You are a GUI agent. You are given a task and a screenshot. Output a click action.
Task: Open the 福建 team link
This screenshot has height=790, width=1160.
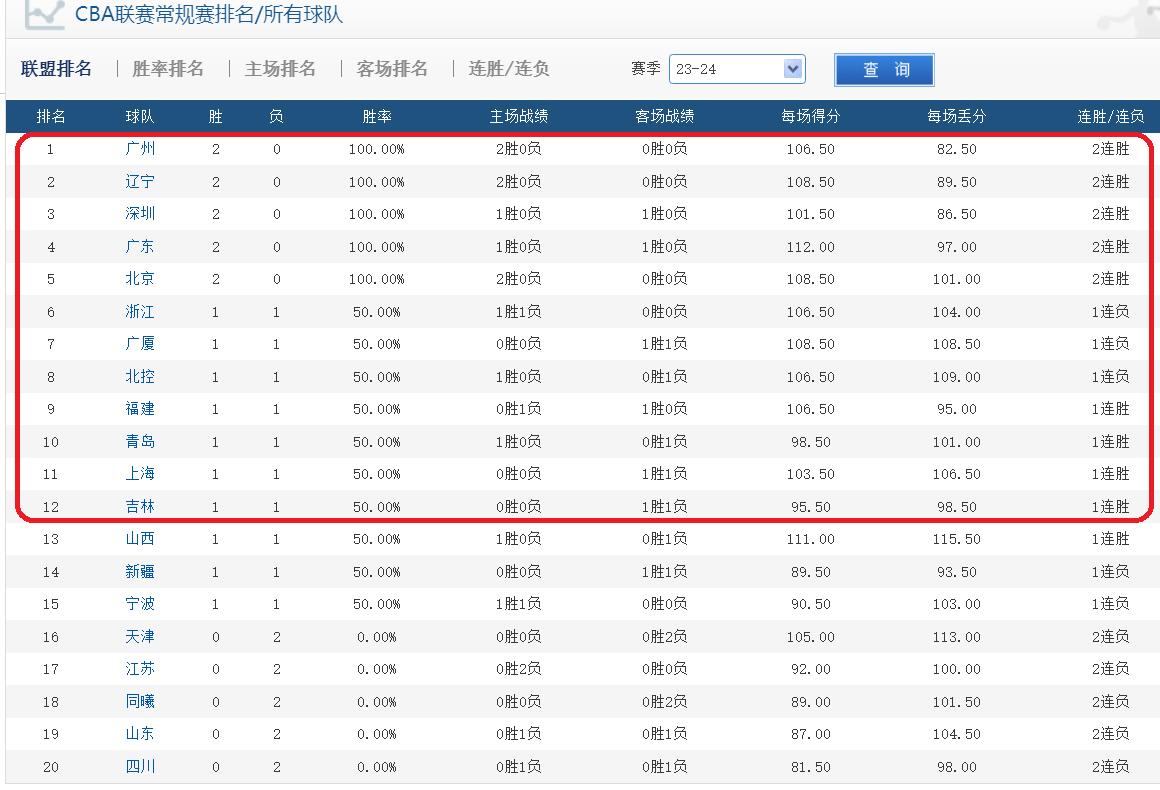pyautogui.click(x=140, y=409)
